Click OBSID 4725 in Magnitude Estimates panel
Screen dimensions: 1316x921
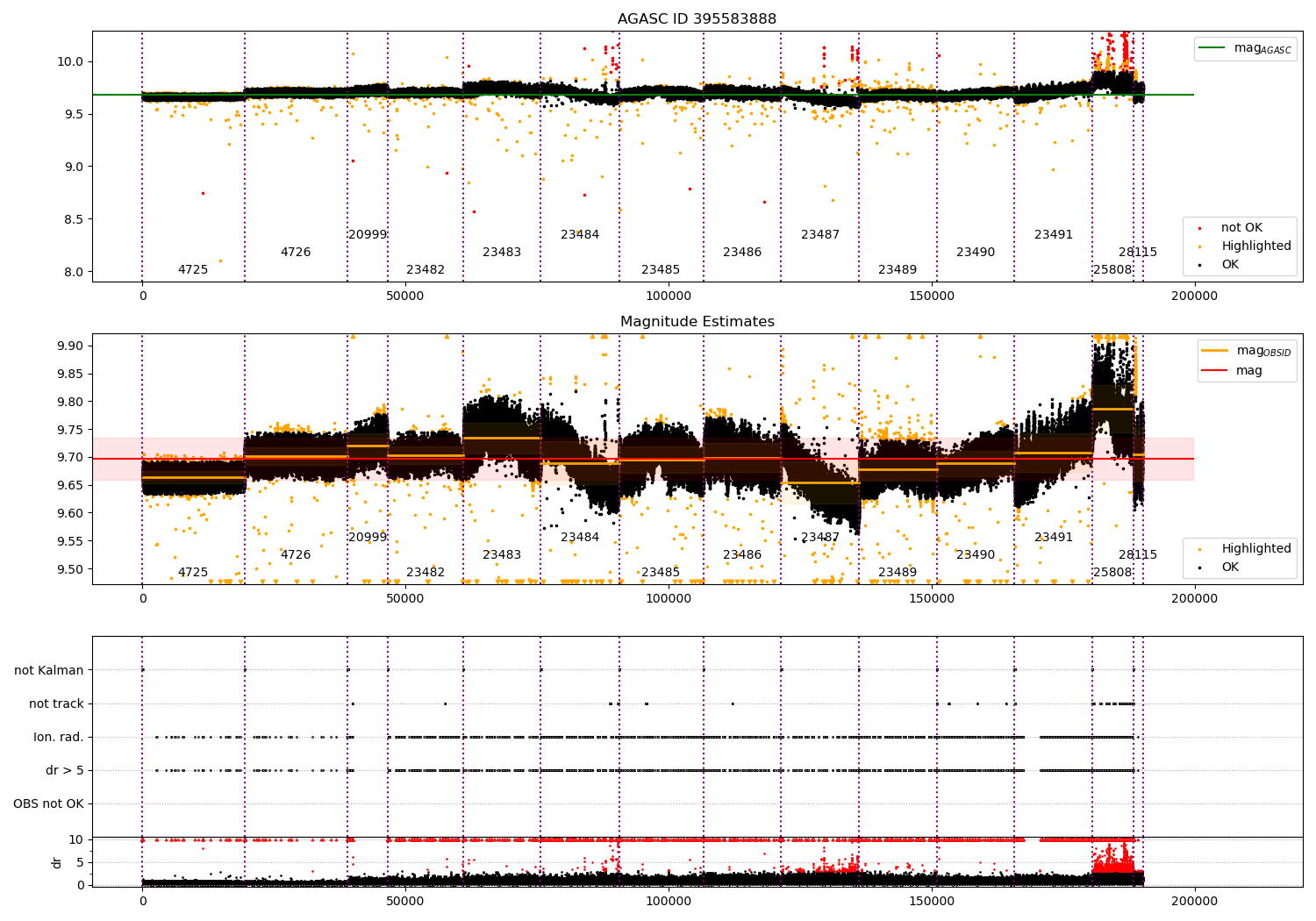click(193, 572)
